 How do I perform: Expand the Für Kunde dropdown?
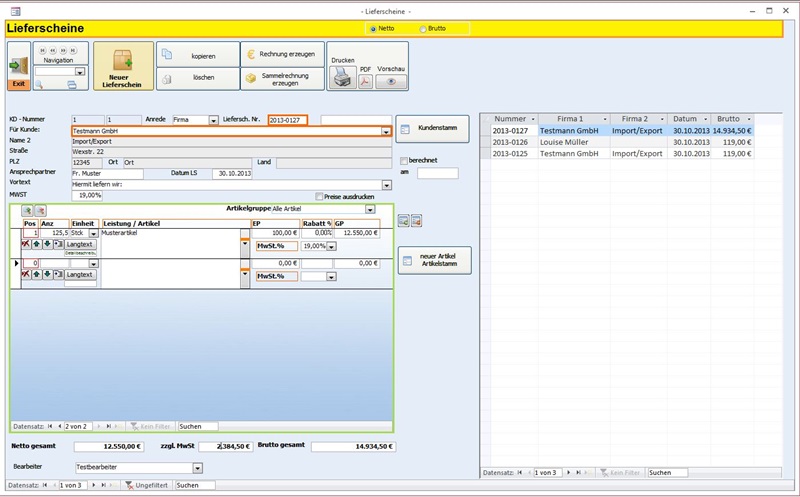pos(386,132)
